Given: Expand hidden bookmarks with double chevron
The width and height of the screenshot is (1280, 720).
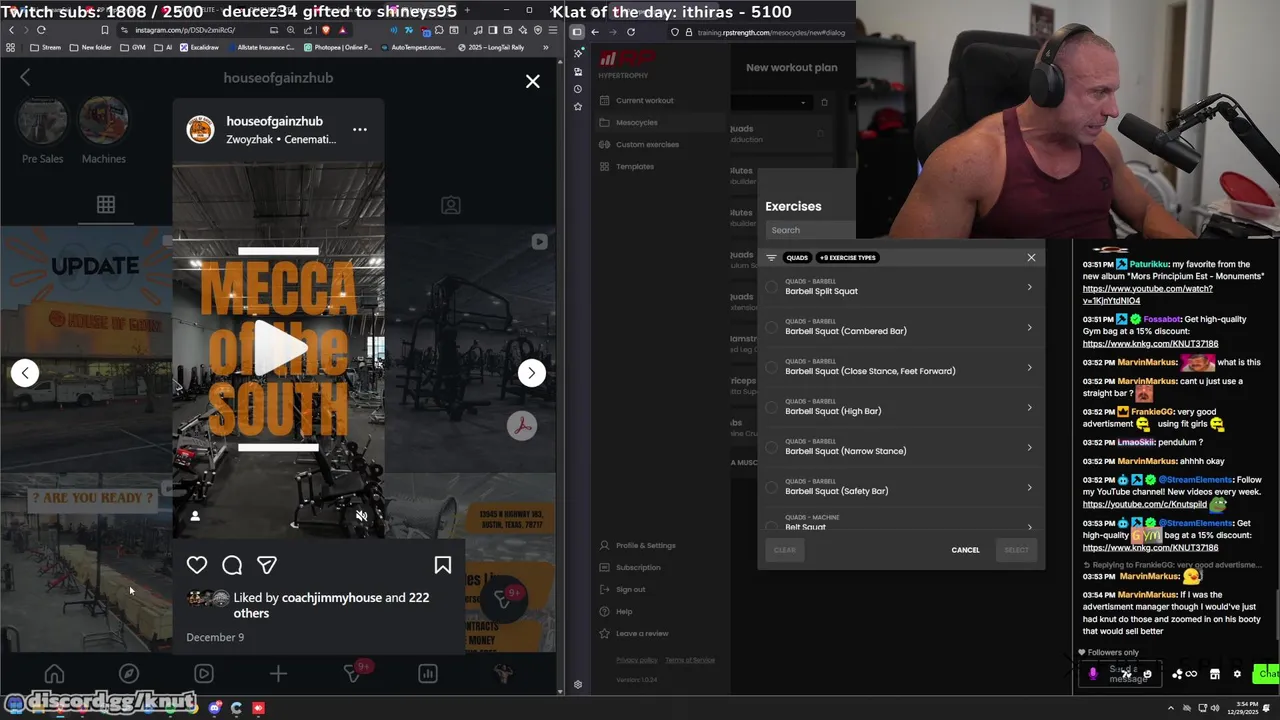Looking at the screenshot, I should click(546, 47).
